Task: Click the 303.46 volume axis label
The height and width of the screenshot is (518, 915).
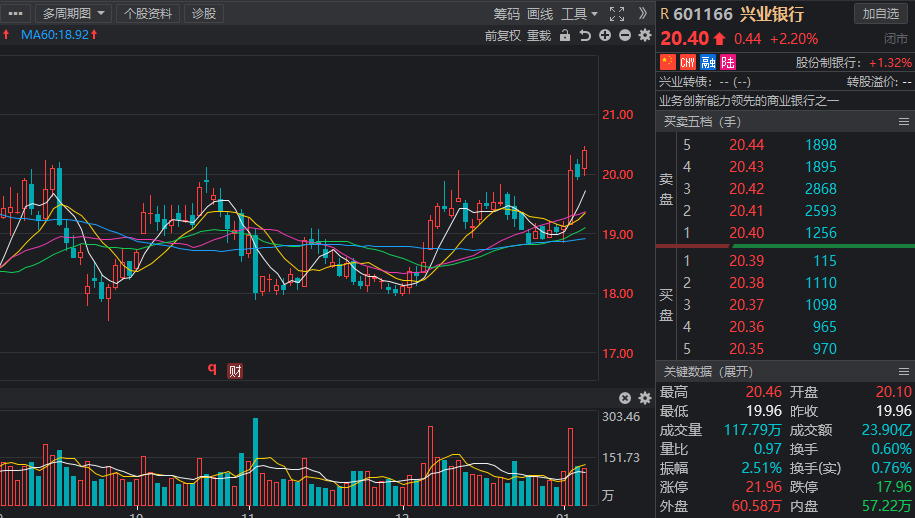Action: [x=621, y=416]
